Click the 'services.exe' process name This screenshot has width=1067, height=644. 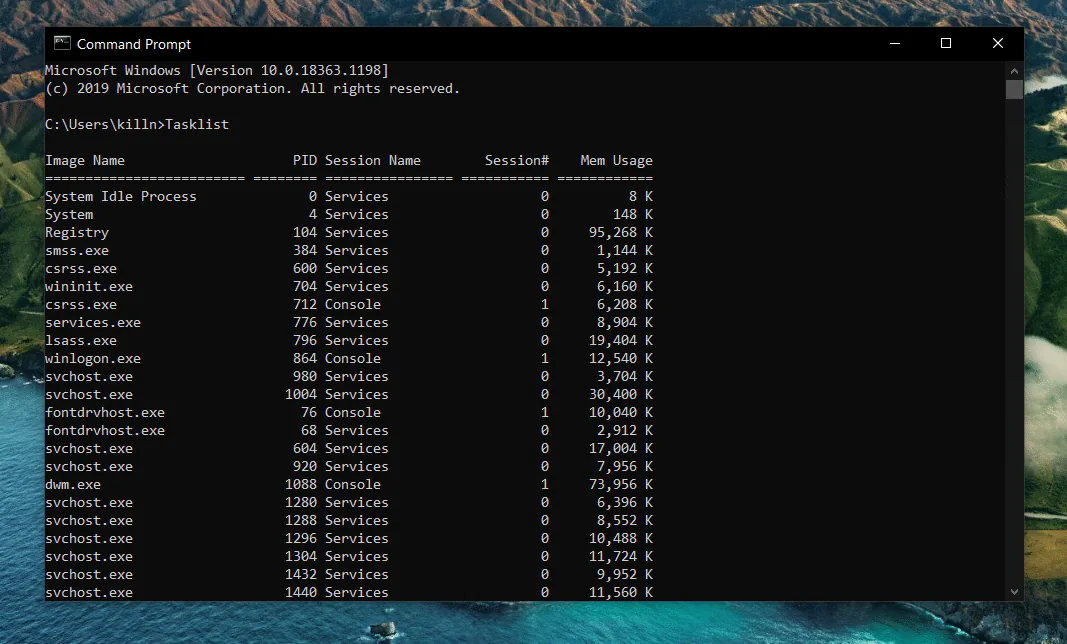click(x=93, y=323)
